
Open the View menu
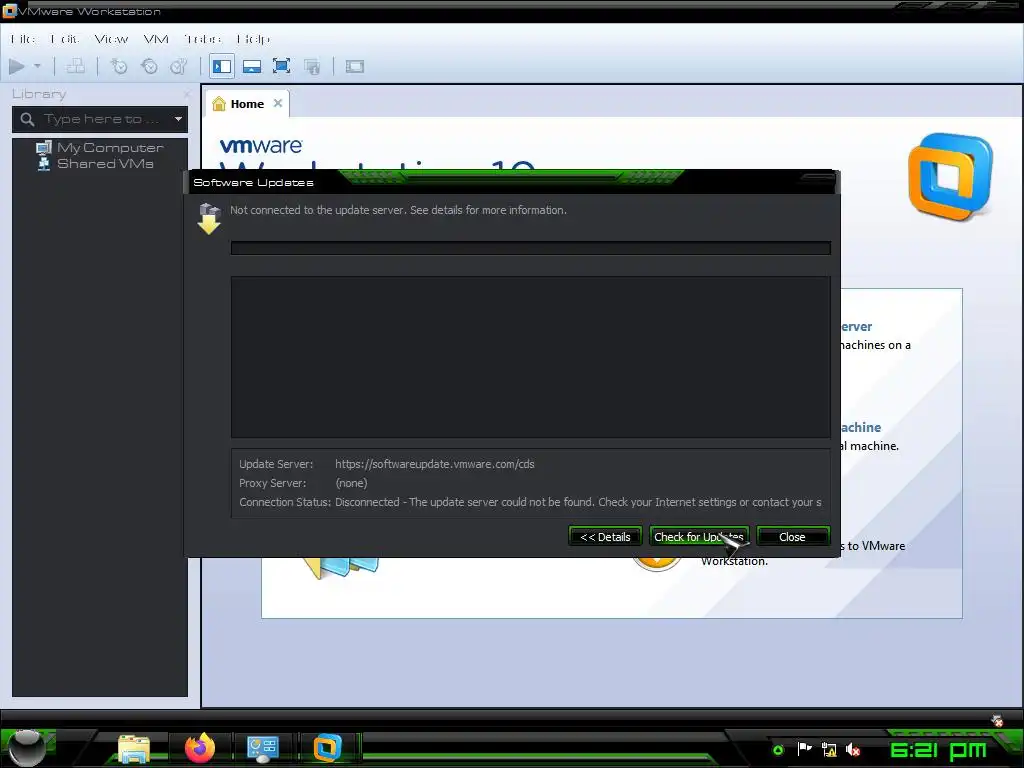click(112, 39)
